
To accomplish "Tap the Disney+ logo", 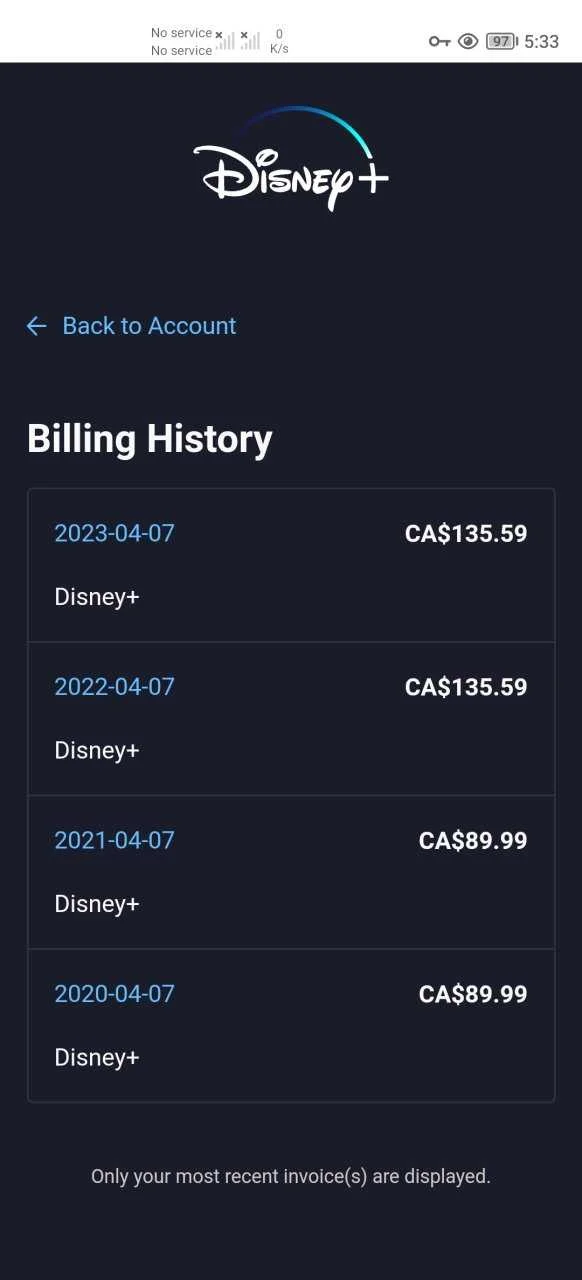I will [290, 158].
